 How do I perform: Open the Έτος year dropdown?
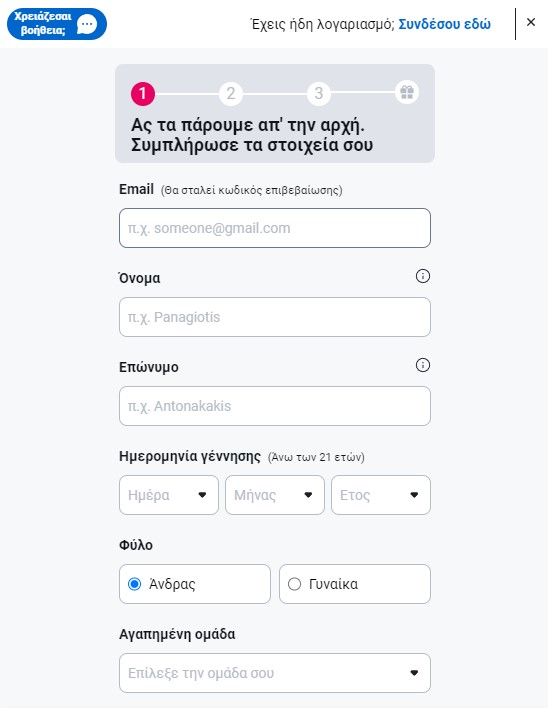tap(381, 495)
